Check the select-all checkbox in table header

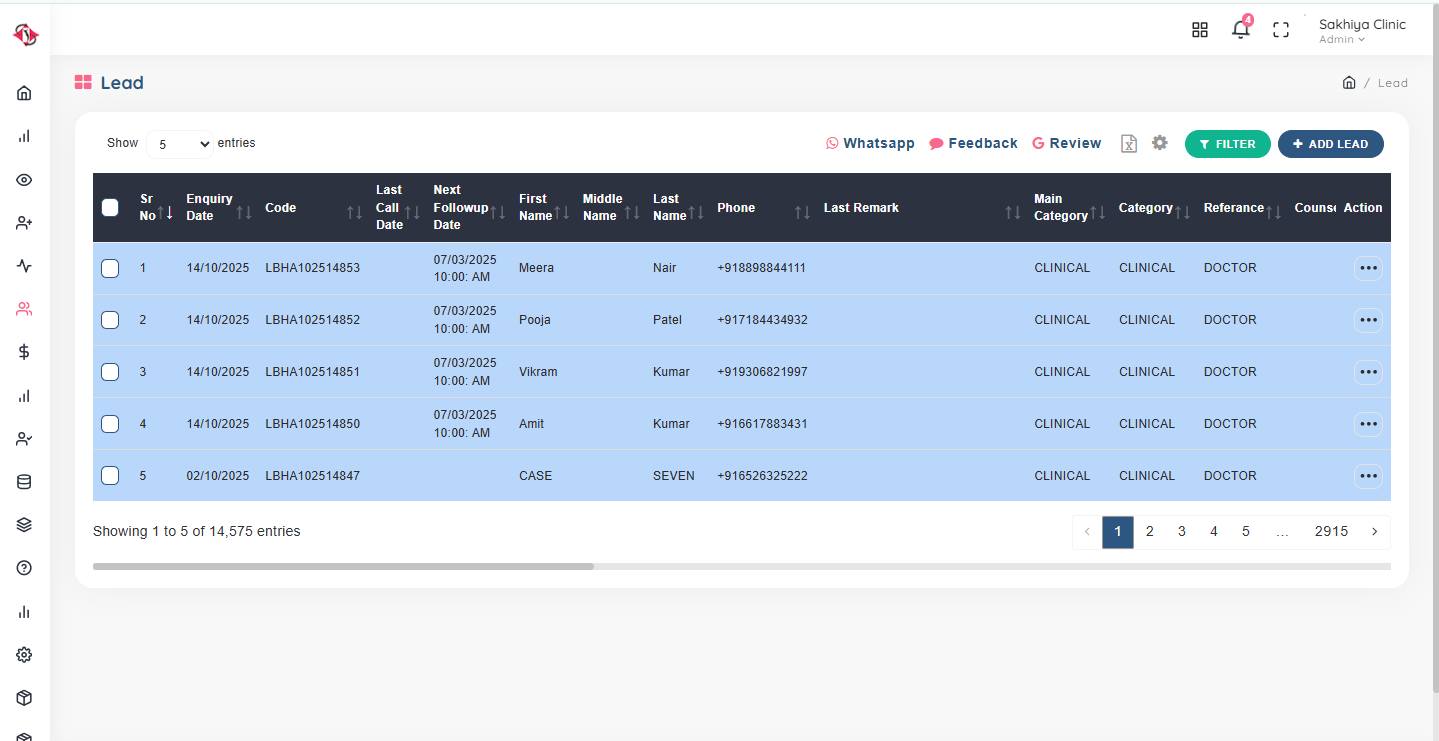point(110,207)
